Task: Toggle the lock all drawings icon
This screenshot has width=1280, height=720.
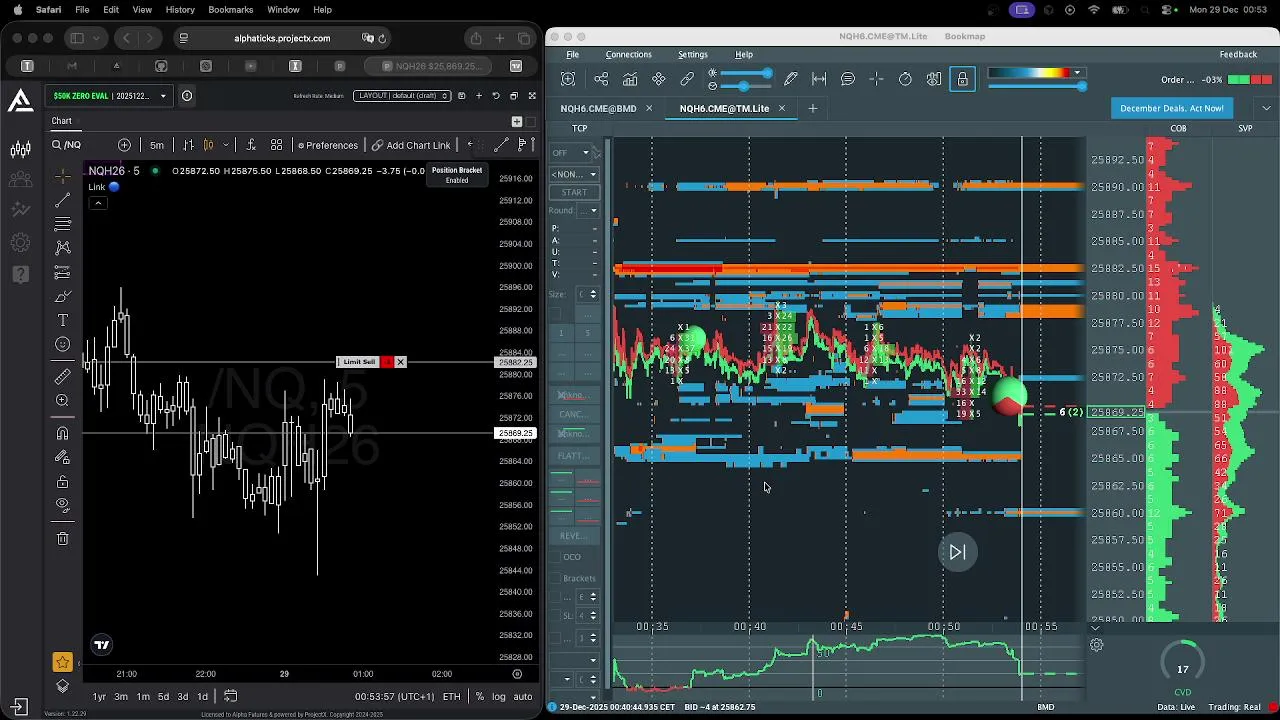Action: [x=62, y=482]
